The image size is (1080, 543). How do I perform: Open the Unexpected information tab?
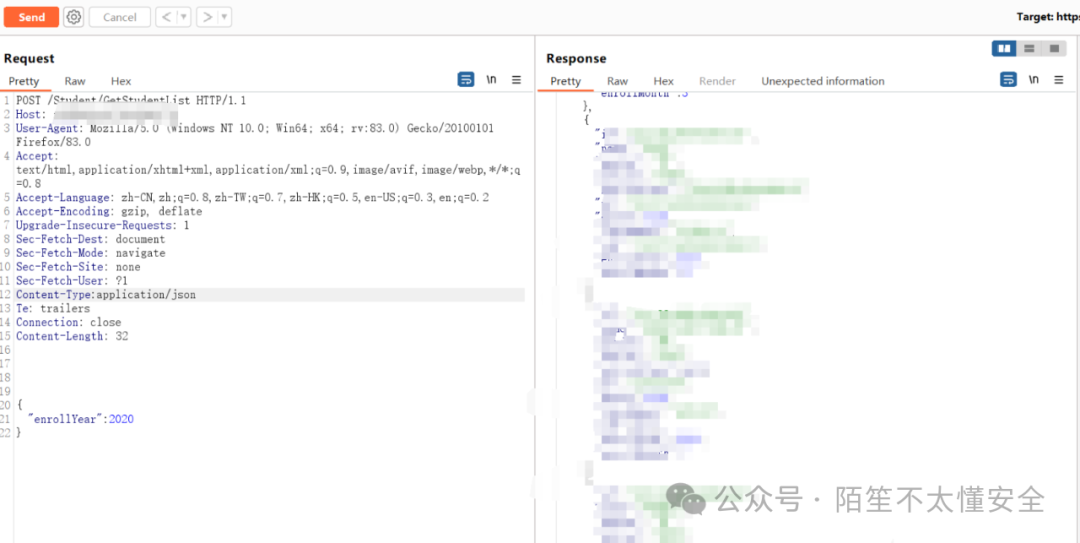823,81
